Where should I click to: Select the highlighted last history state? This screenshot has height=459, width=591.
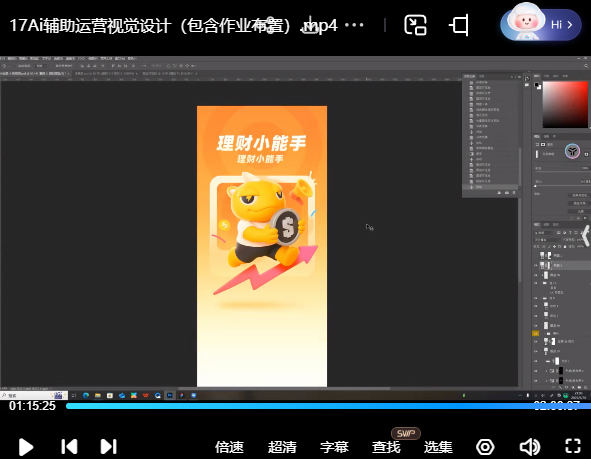click(x=490, y=187)
